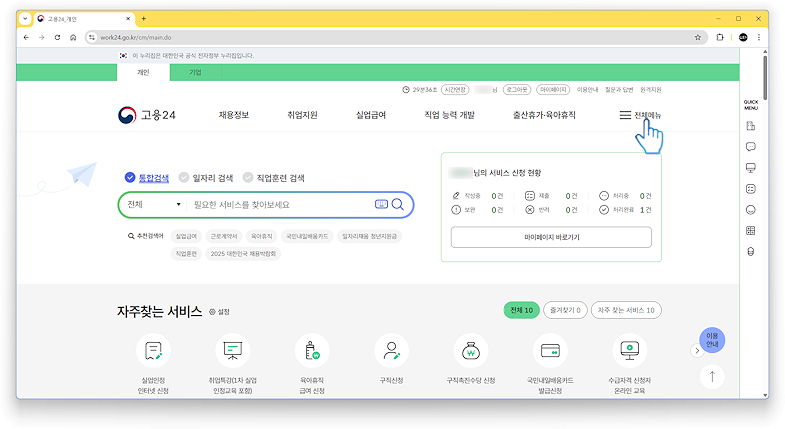Open 국민내일배움카드 발급신청 service icon
The height and width of the screenshot is (429, 785).
coord(550,350)
